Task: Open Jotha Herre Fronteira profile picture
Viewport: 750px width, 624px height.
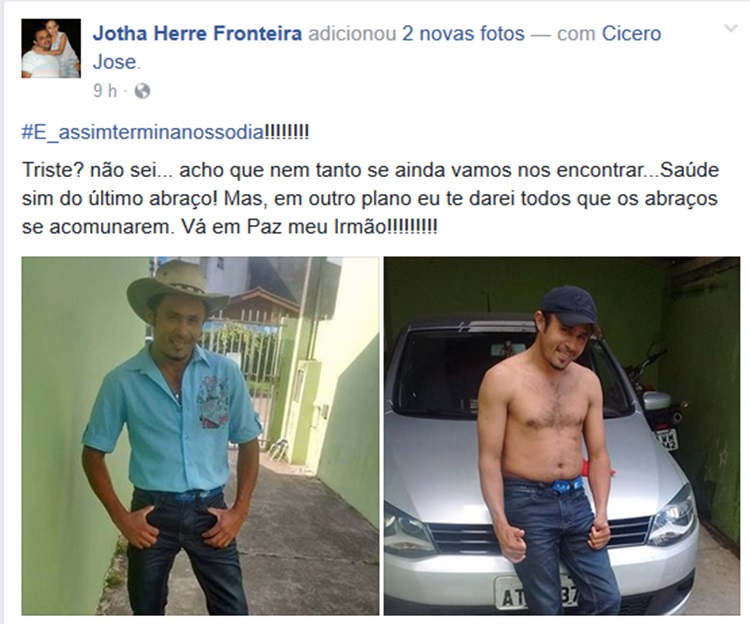Action: click(51, 48)
